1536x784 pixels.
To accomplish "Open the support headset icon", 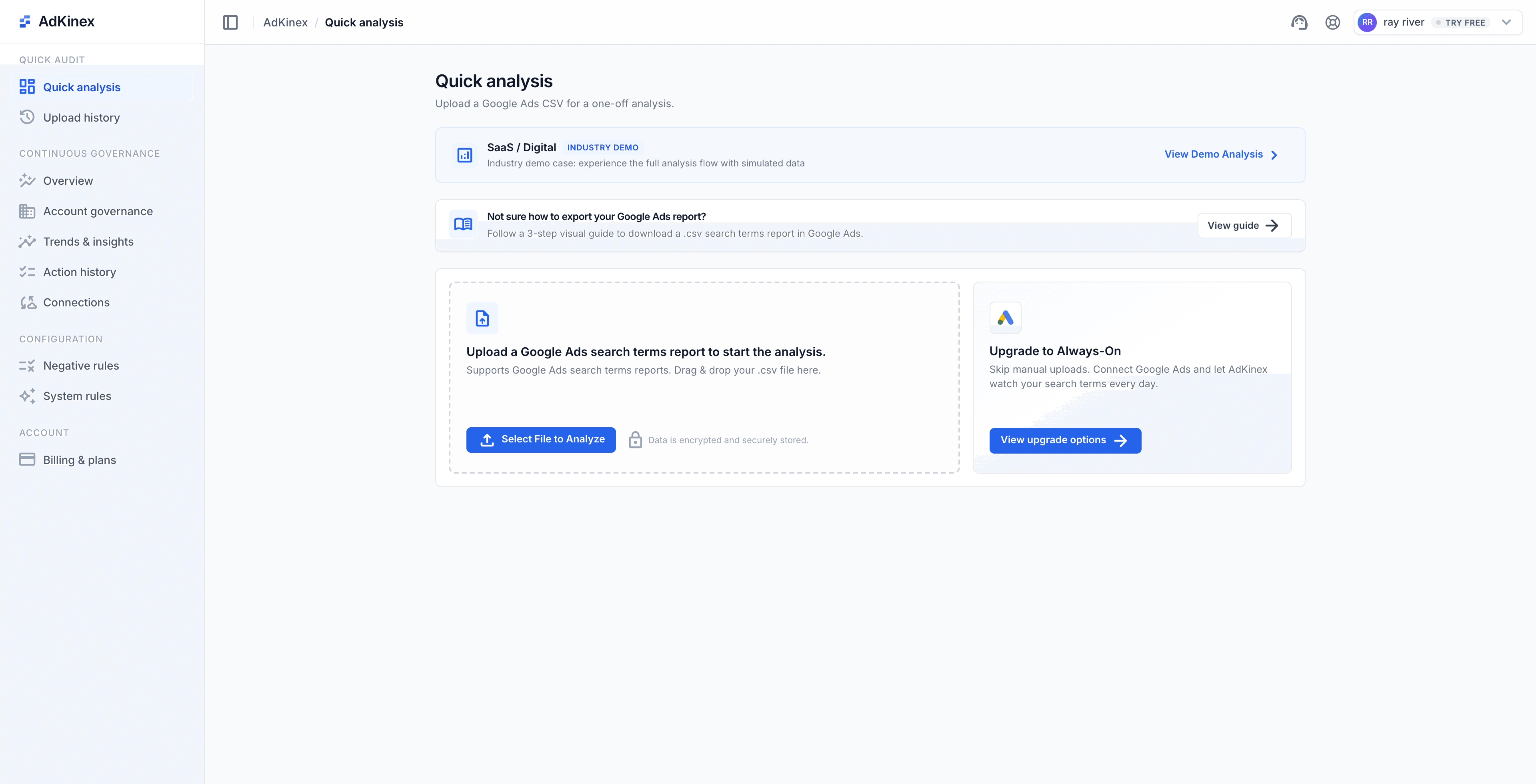I will click(1299, 23).
